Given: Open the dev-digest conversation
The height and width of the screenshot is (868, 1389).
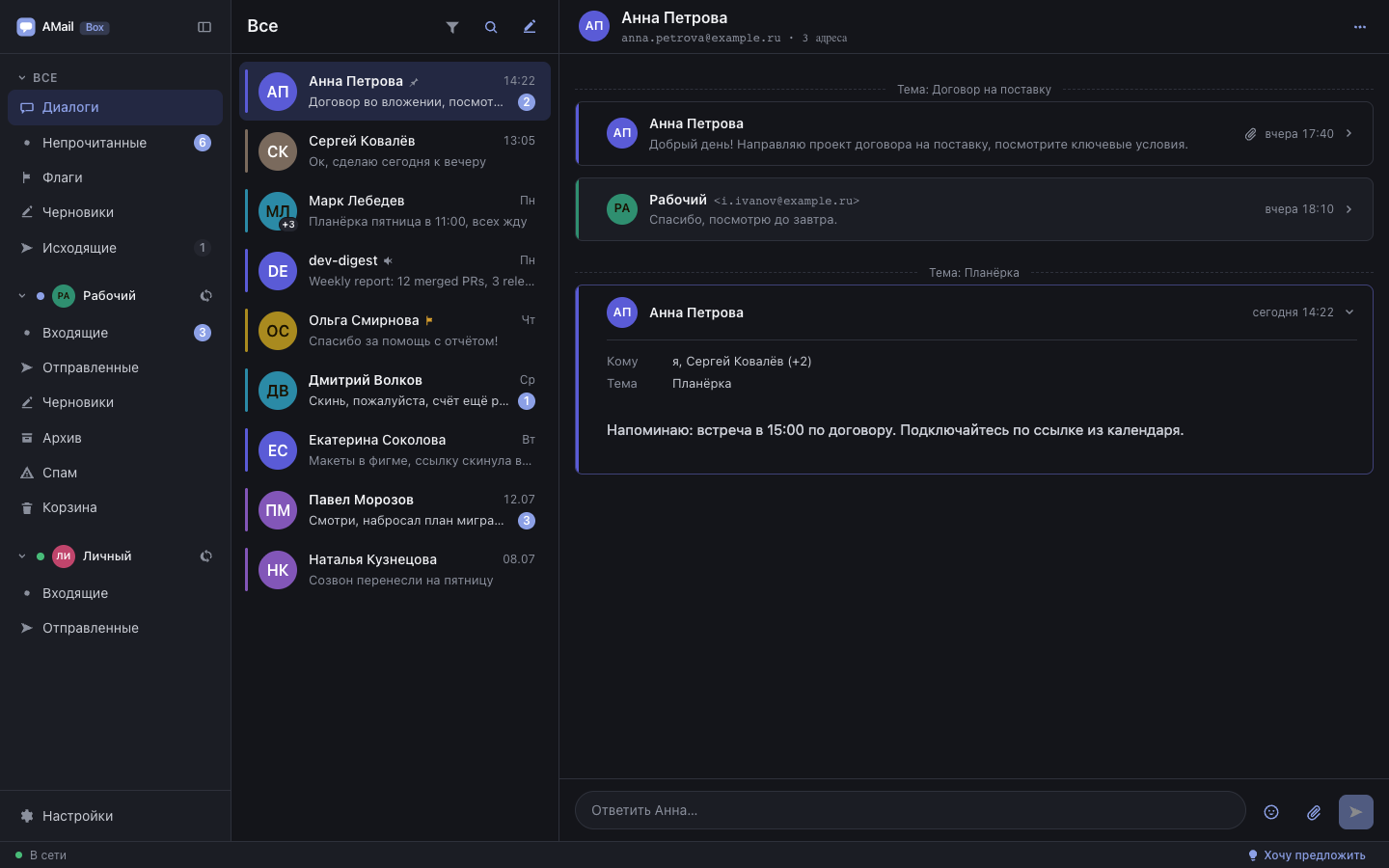Looking at the screenshot, I should 395,271.
